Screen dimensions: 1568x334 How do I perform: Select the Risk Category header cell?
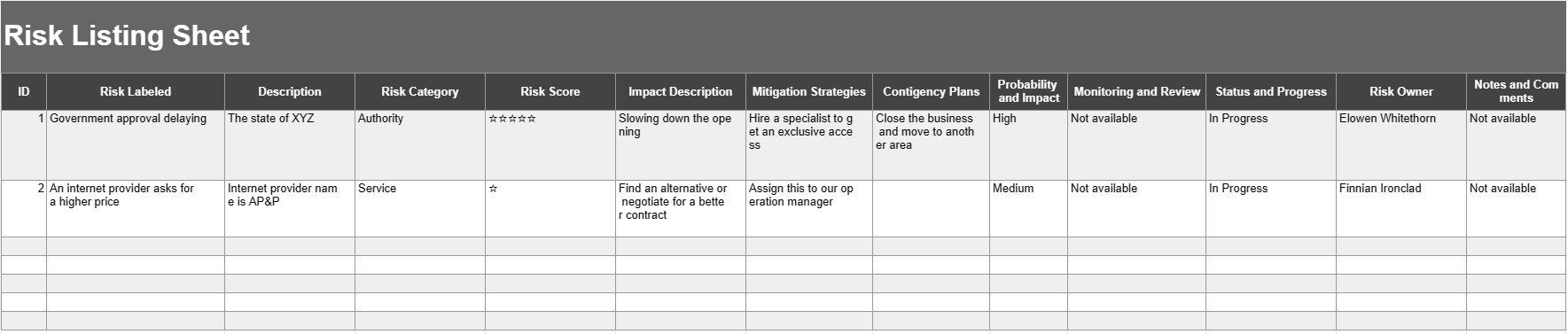point(420,91)
